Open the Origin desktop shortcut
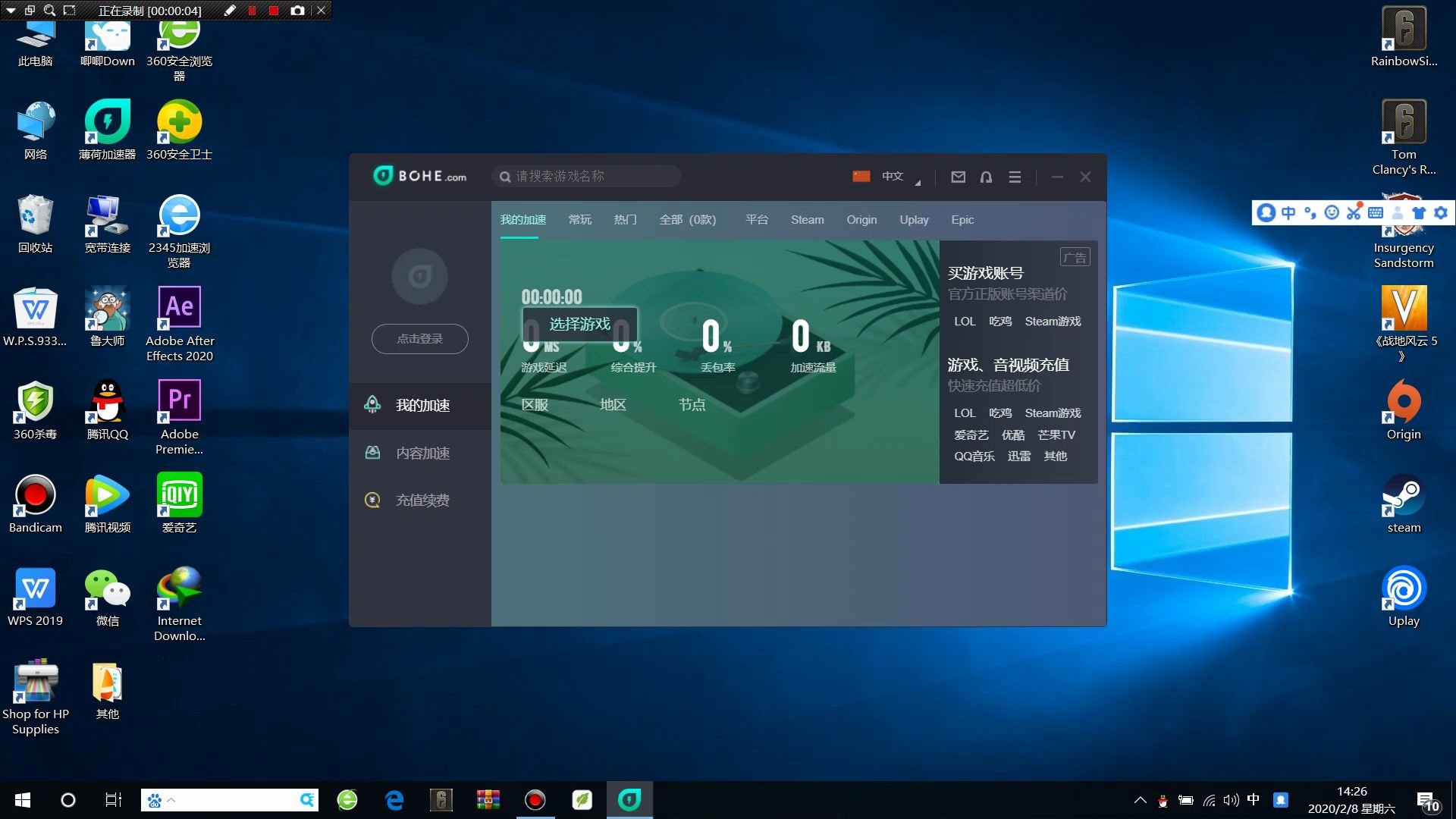 1404,409
